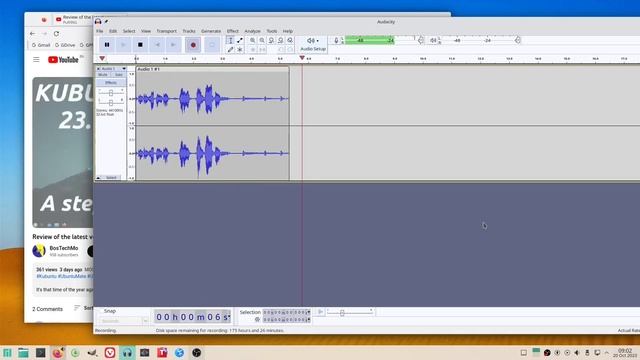Click Fit project to width zoom icon
The image size is (640, 360).
pos(281,40)
